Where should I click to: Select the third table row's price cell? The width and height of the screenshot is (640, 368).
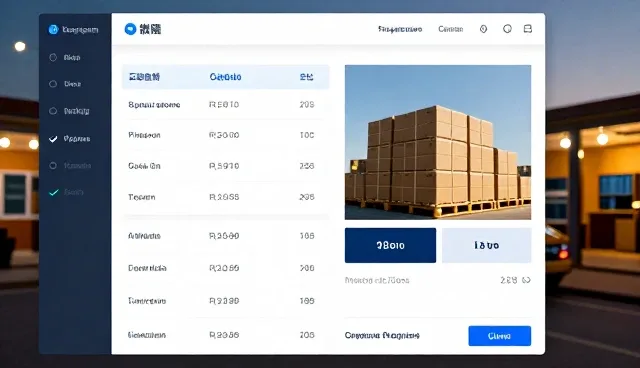tap(224, 166)
